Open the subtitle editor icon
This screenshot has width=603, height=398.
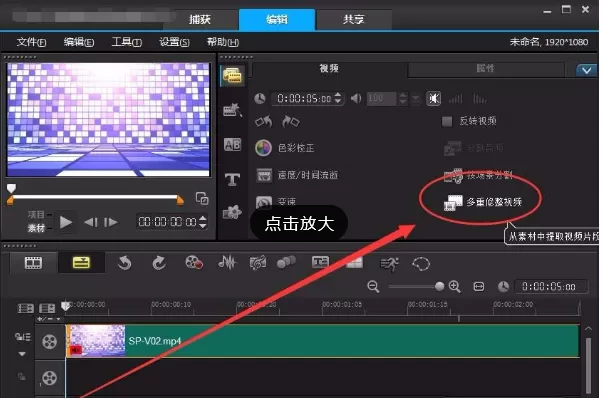point(320,262)
